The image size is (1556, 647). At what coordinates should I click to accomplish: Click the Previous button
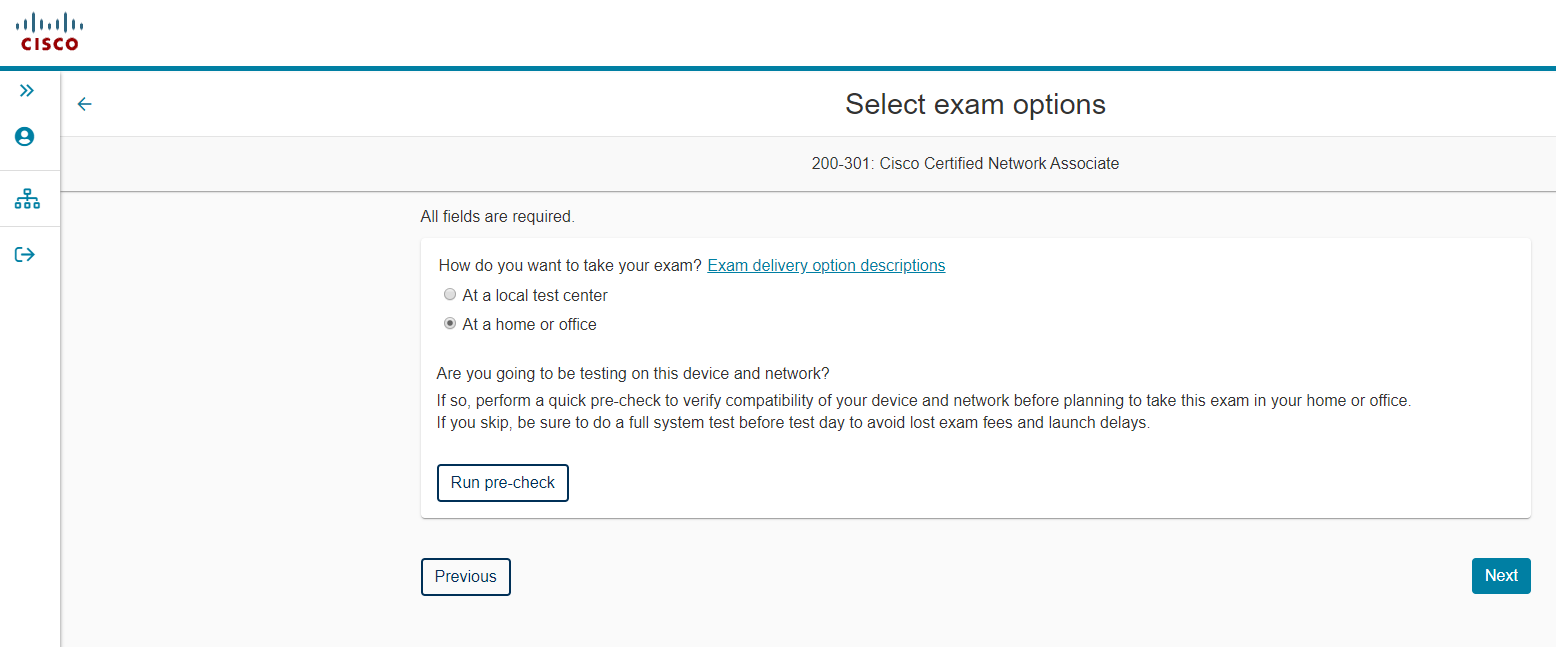click(466, 577)
